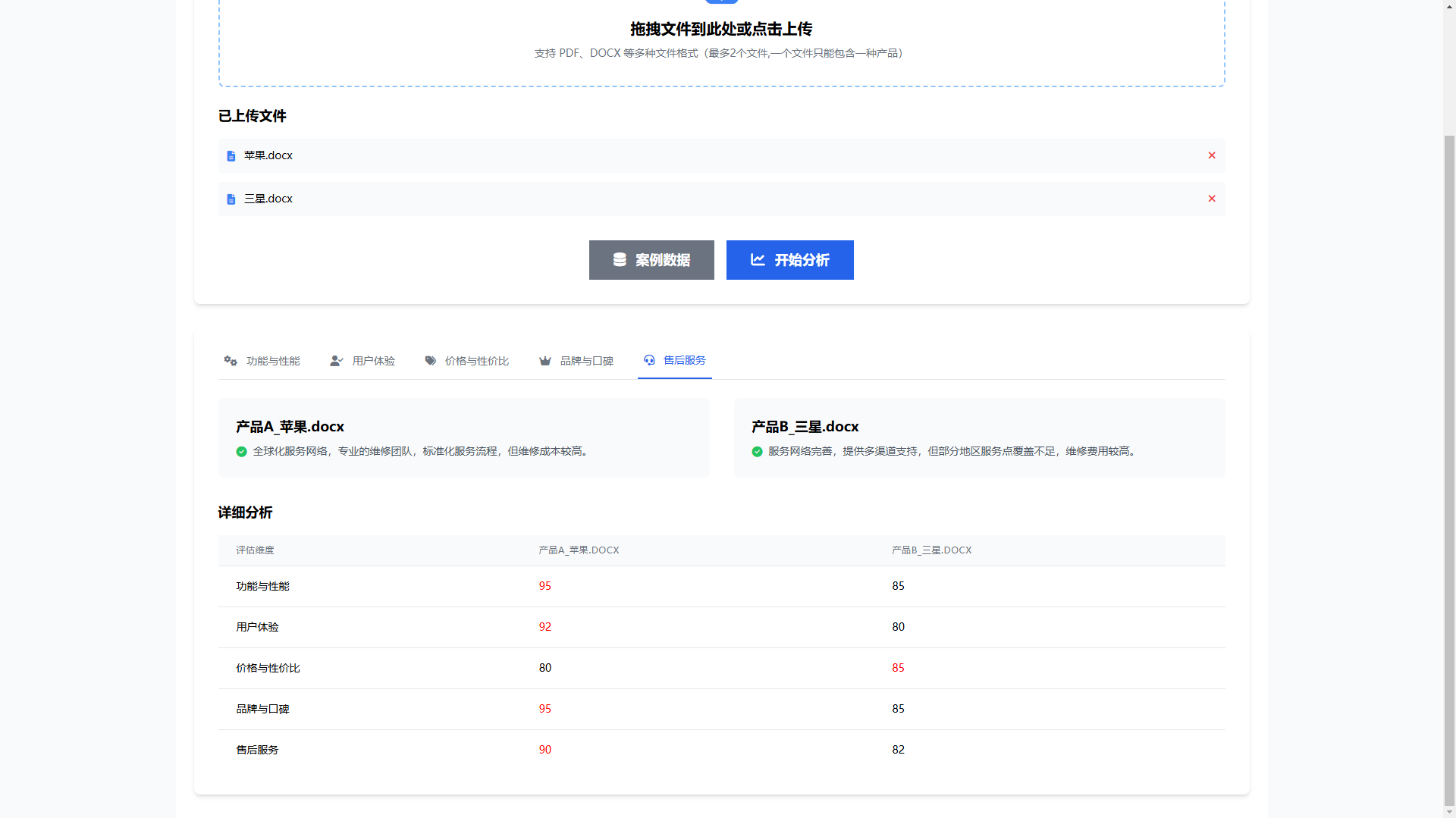1456x818 pixels.
Task: Click the 产品A_苹果.DOCX column header
Action: point(579,550)
